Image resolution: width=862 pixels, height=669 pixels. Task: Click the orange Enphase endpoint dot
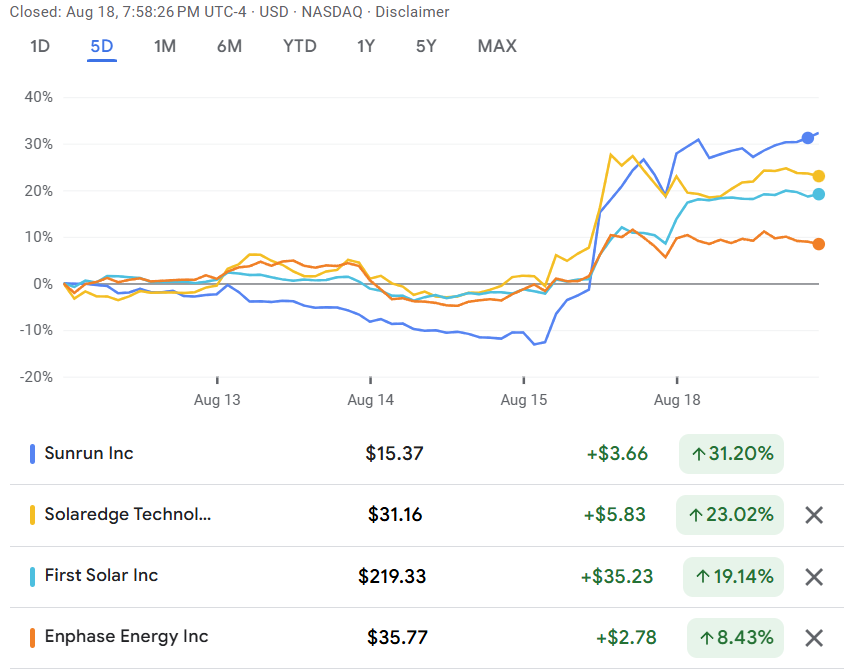click(x=819, y=244)
